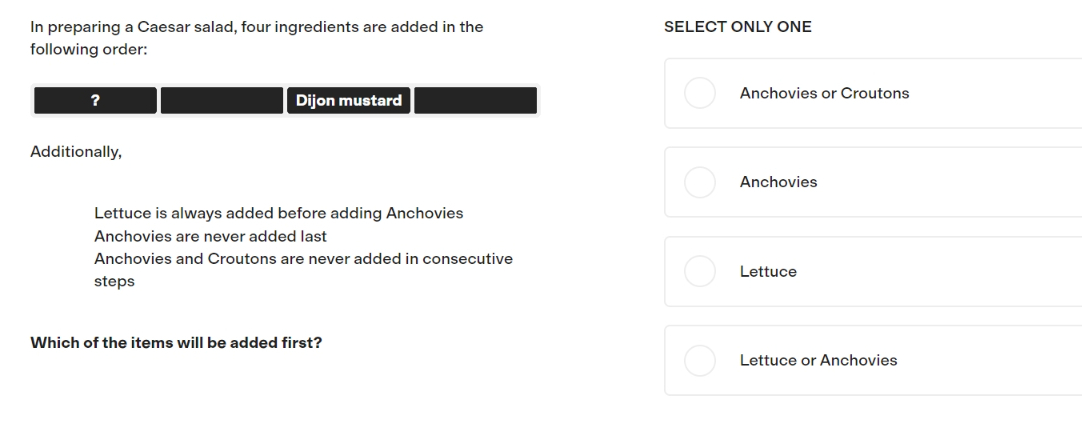
Task: Click the standalone "Anchovies" option label
Action: pyautogui.click(x=778, y=182)
